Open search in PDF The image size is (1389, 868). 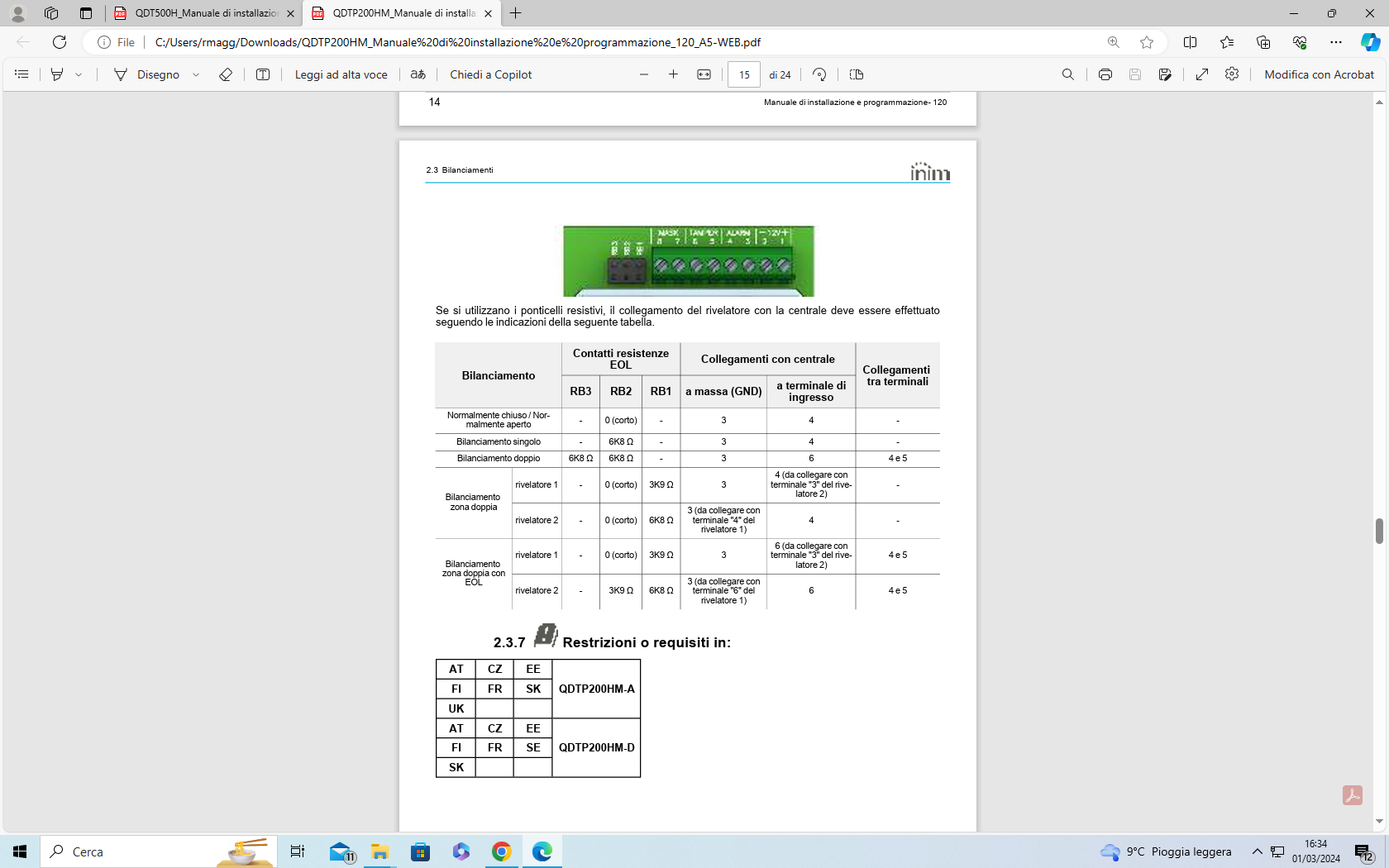click(x=1068, y=74)
